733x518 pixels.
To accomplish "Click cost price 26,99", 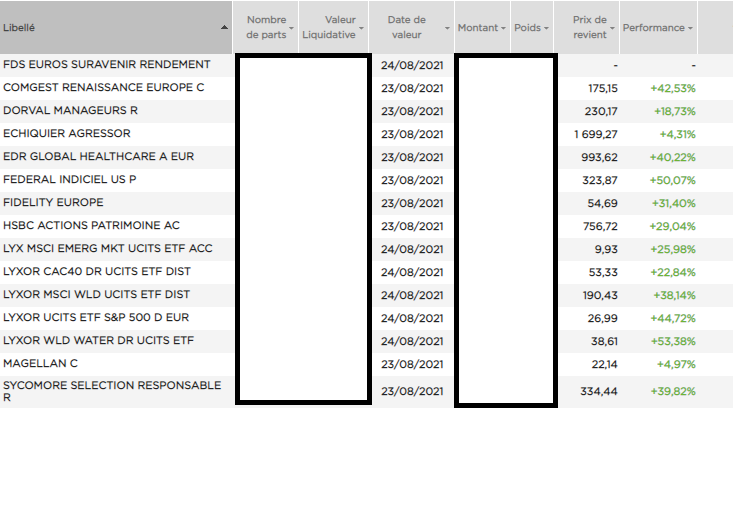I will tap(603, 318).
